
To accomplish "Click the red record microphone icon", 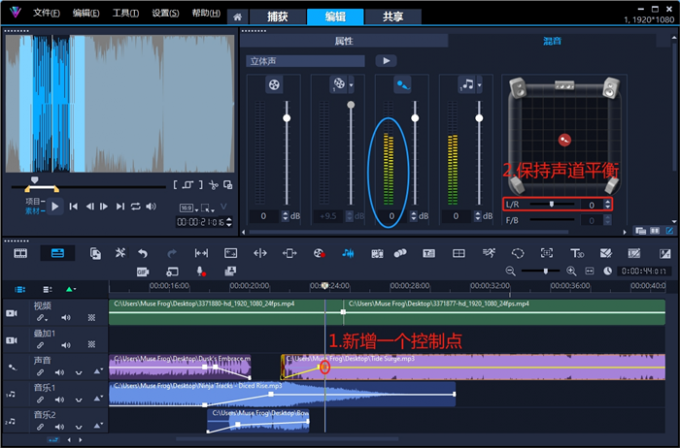I will [201, 271].
